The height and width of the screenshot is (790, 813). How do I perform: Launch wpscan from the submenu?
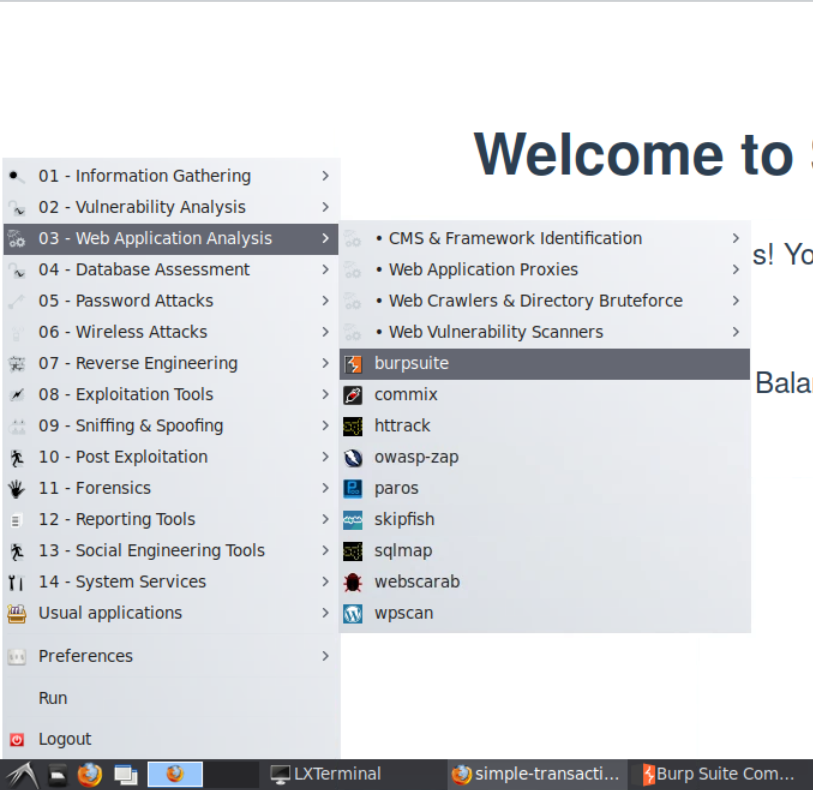coord(544,613)
